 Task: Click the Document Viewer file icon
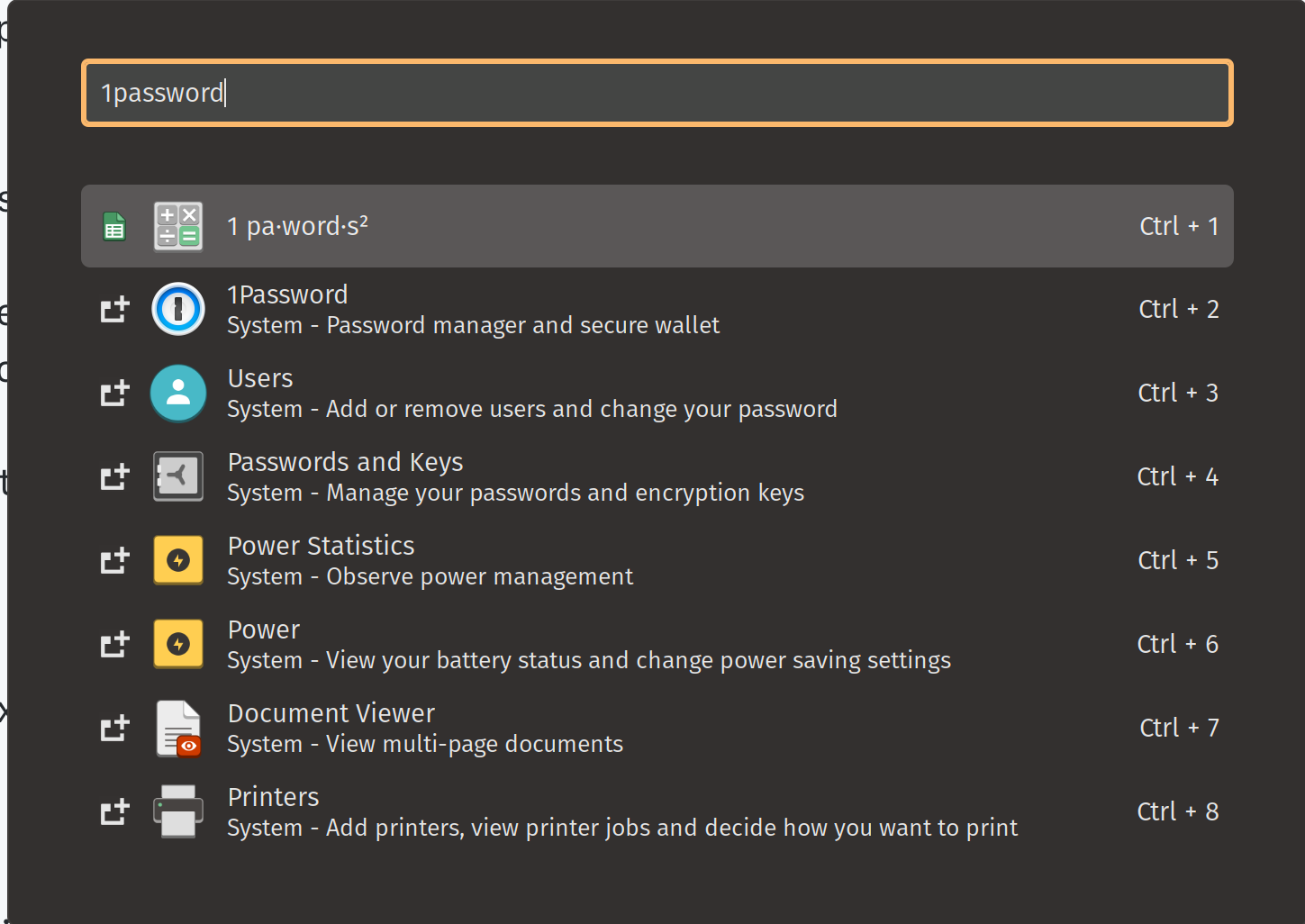[178, 728]
